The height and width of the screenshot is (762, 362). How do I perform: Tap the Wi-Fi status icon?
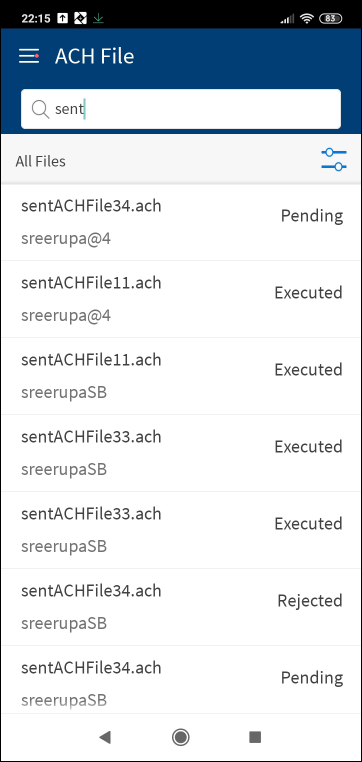tap(306, 18)
